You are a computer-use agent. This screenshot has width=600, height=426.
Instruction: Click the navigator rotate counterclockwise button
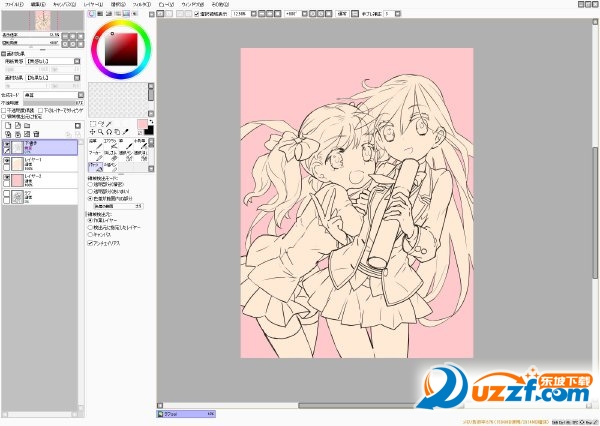[65, 44]
